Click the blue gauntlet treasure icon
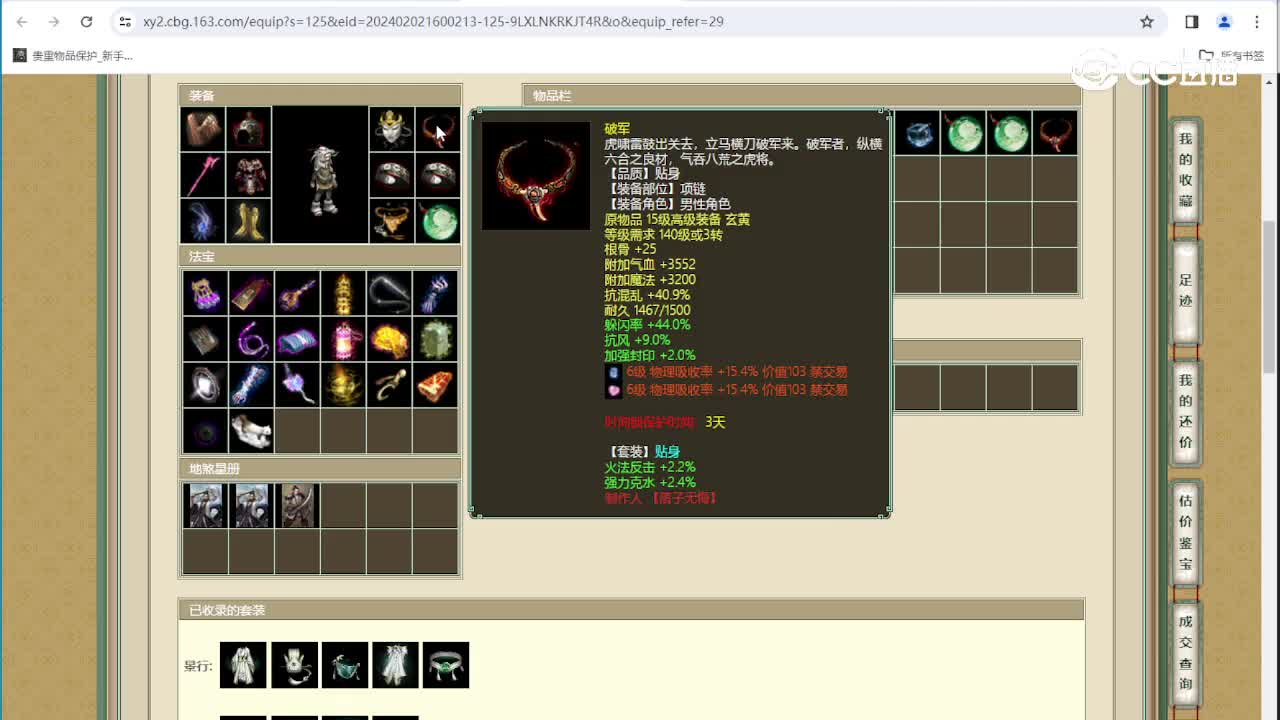This screenshot has width=1280, height=720. click(x=435, y=293)
